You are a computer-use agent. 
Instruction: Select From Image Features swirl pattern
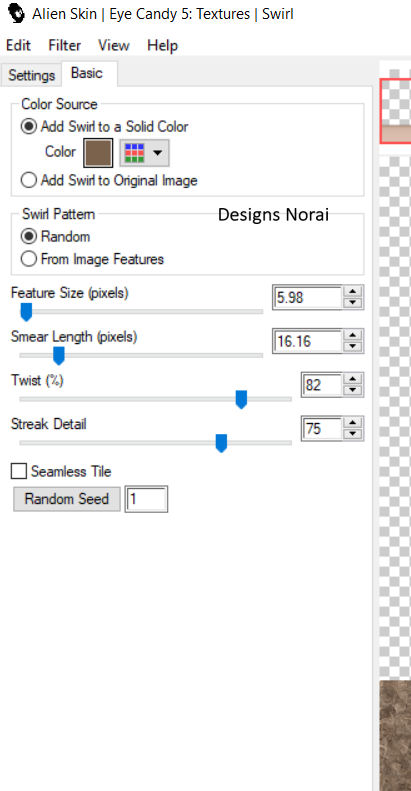[x=93, y=259]
